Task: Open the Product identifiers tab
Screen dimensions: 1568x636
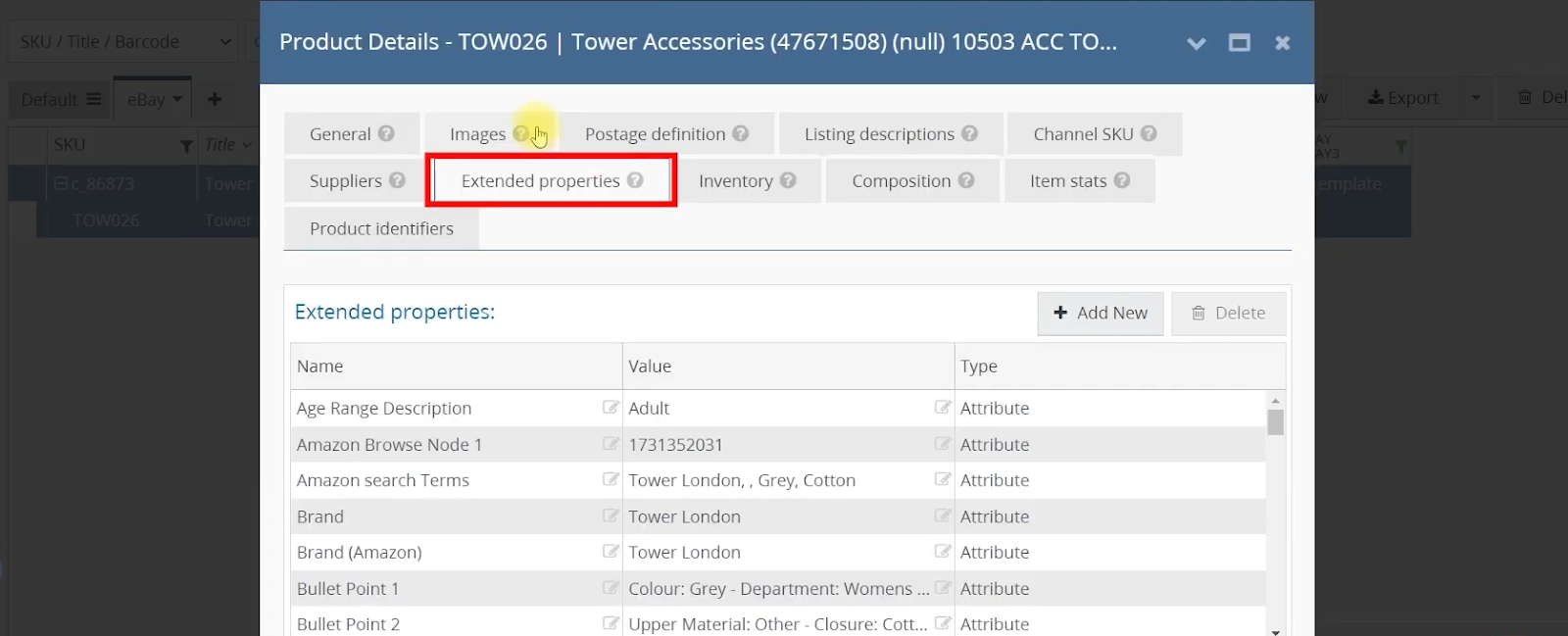Action: pos(381,228)
